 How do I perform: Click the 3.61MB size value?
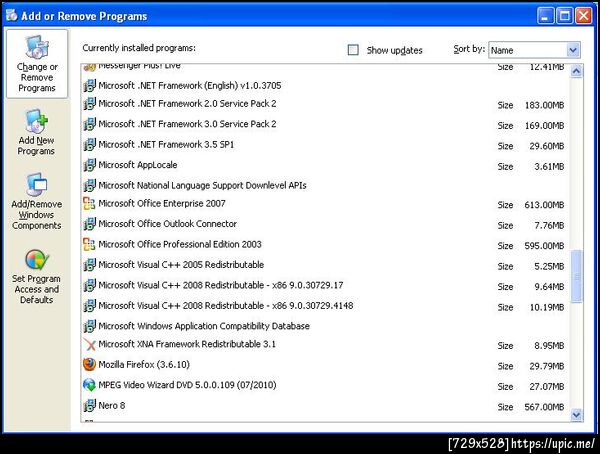tap(549, 167)
